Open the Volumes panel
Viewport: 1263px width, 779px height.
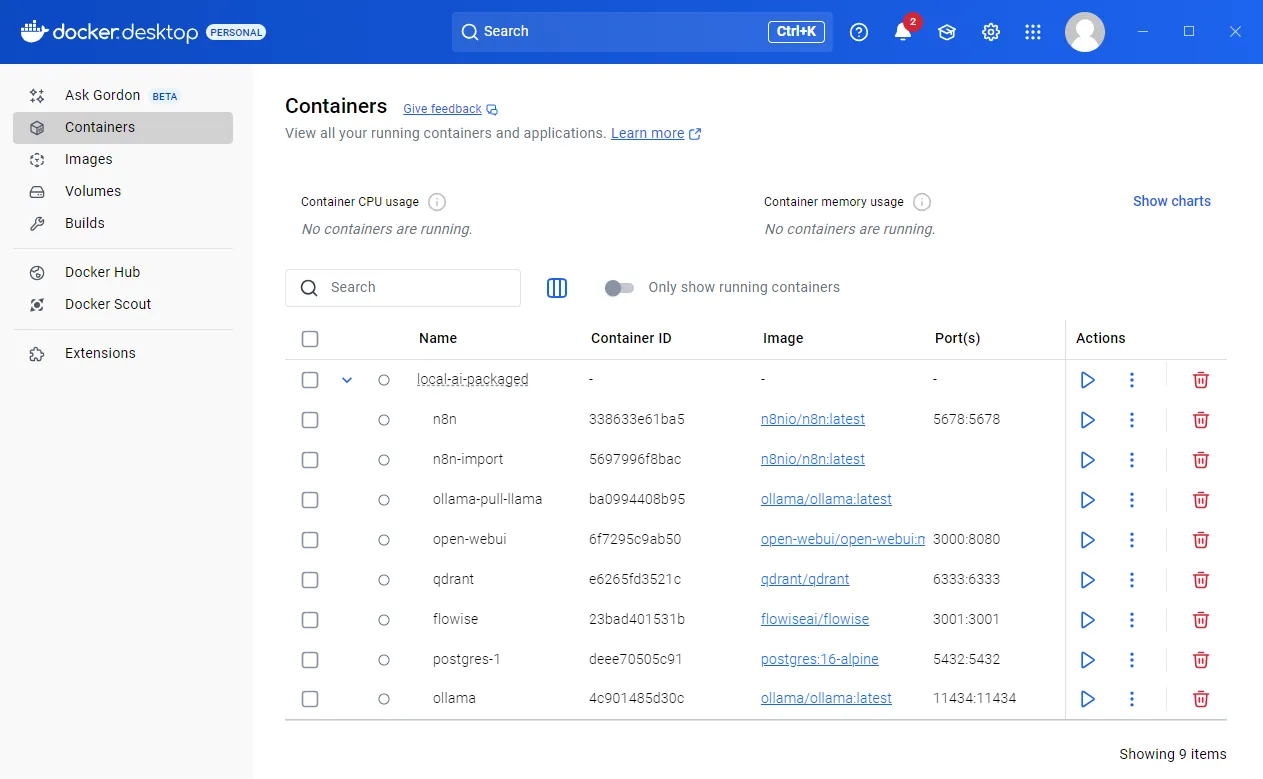[x=93, y=191]
